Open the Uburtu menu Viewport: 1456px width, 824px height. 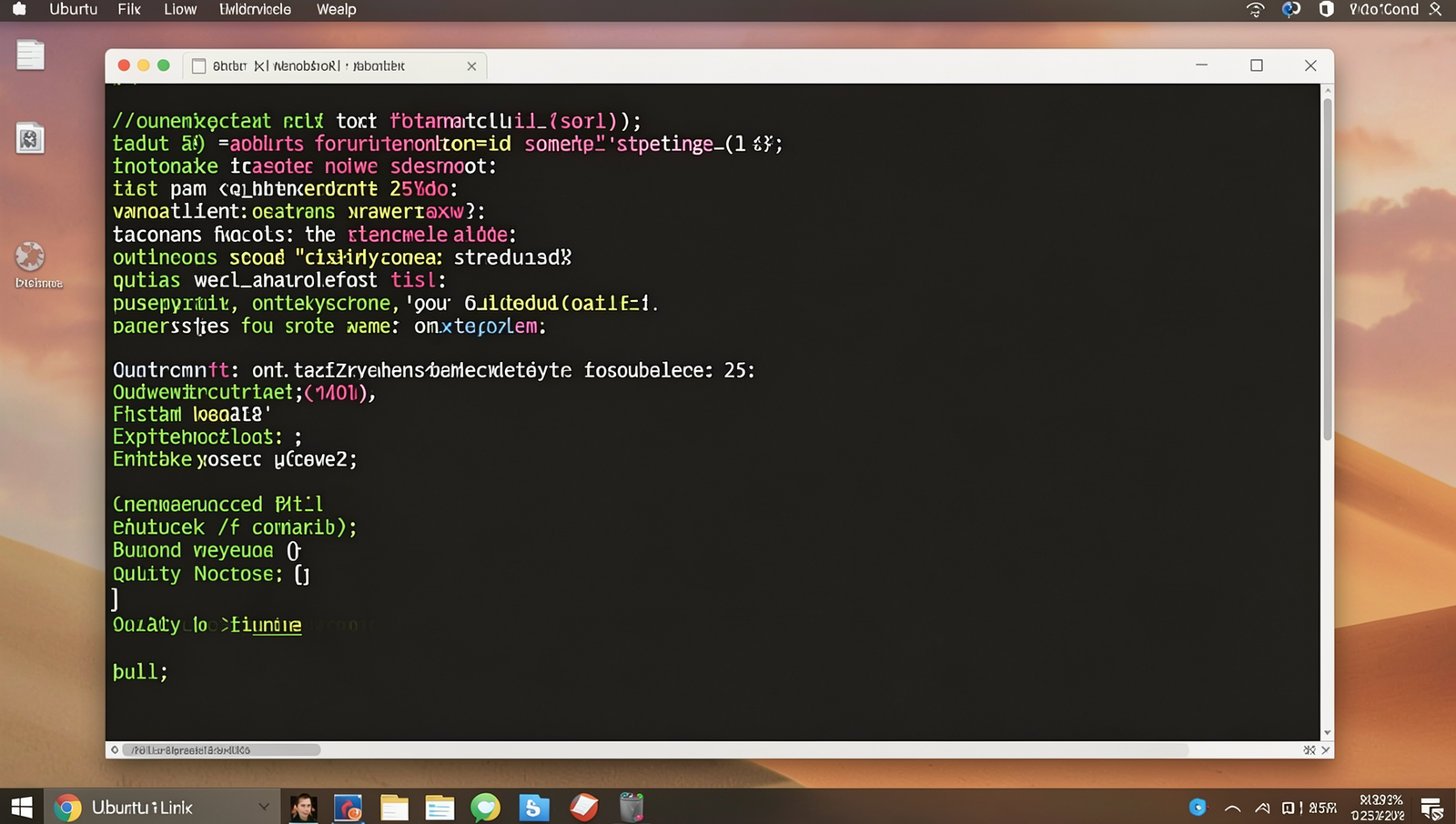(x=73, y=9)
